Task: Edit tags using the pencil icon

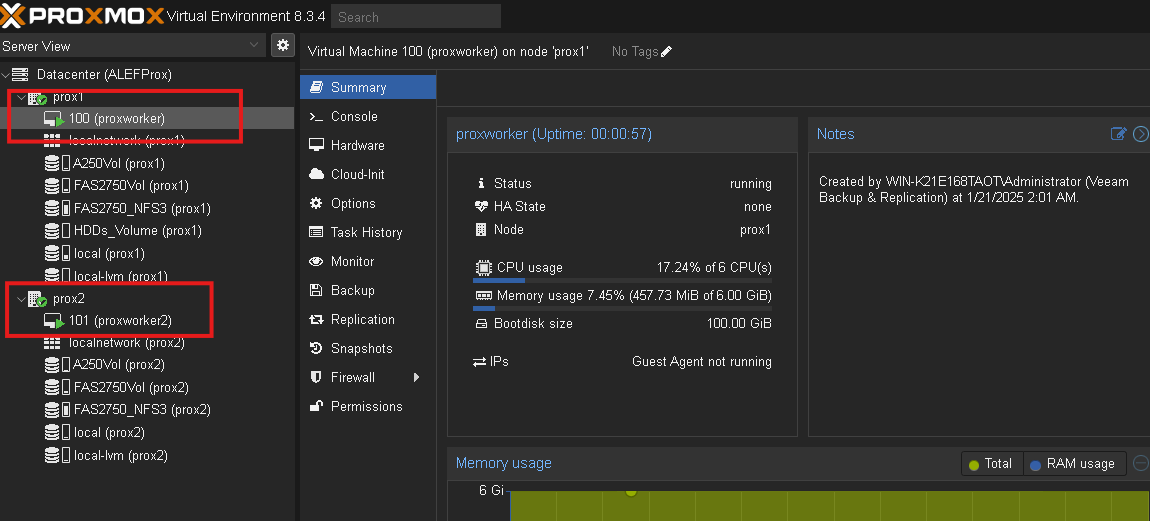Action: coord(666,51)
